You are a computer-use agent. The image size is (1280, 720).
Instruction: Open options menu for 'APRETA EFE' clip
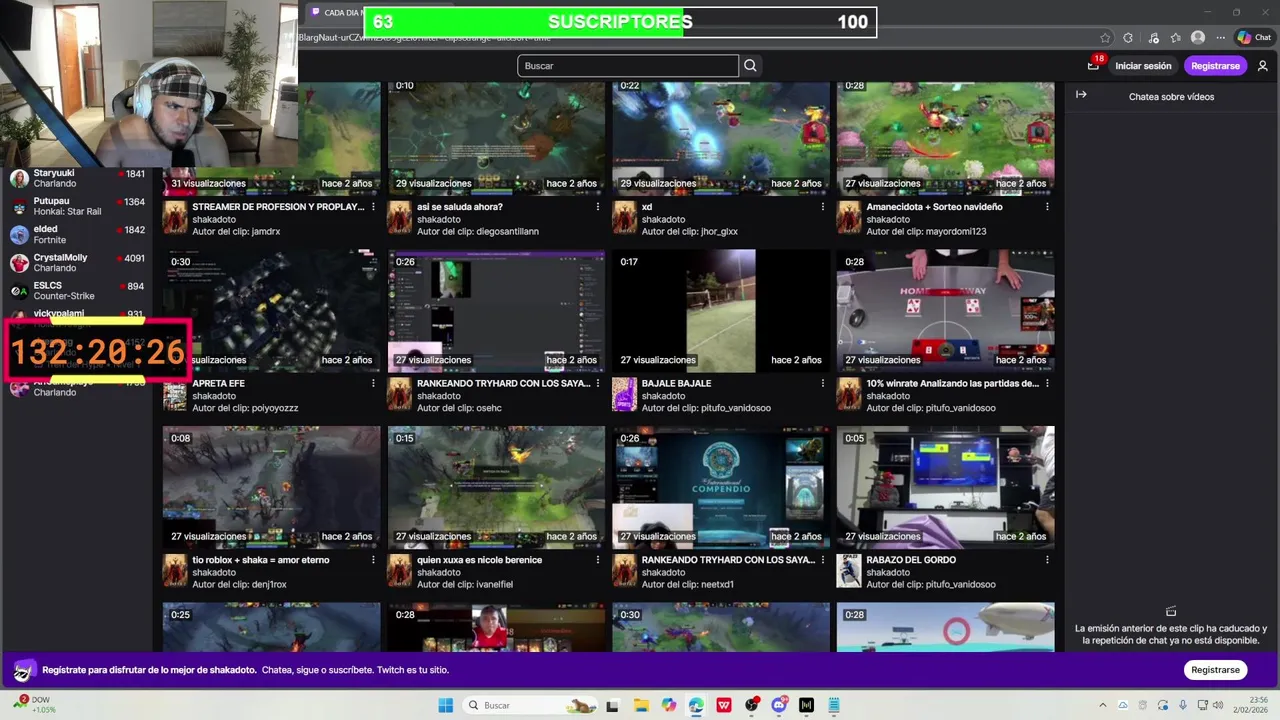pyautogui.click(x=373, y=383)
